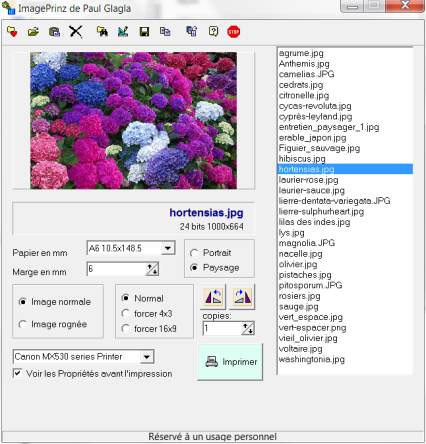The width and height of the screenshot is (426, 444).
Task: Click the floppy disk save icon
Action: (x=144, y=32)
